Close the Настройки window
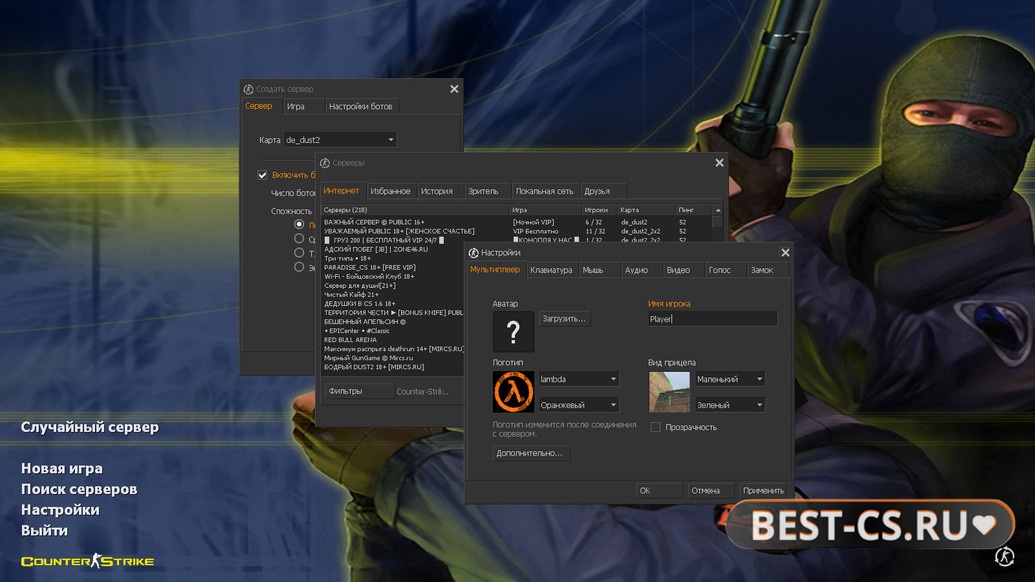Viewport: 1035px width, 582px height. click(x=785, y=253)
